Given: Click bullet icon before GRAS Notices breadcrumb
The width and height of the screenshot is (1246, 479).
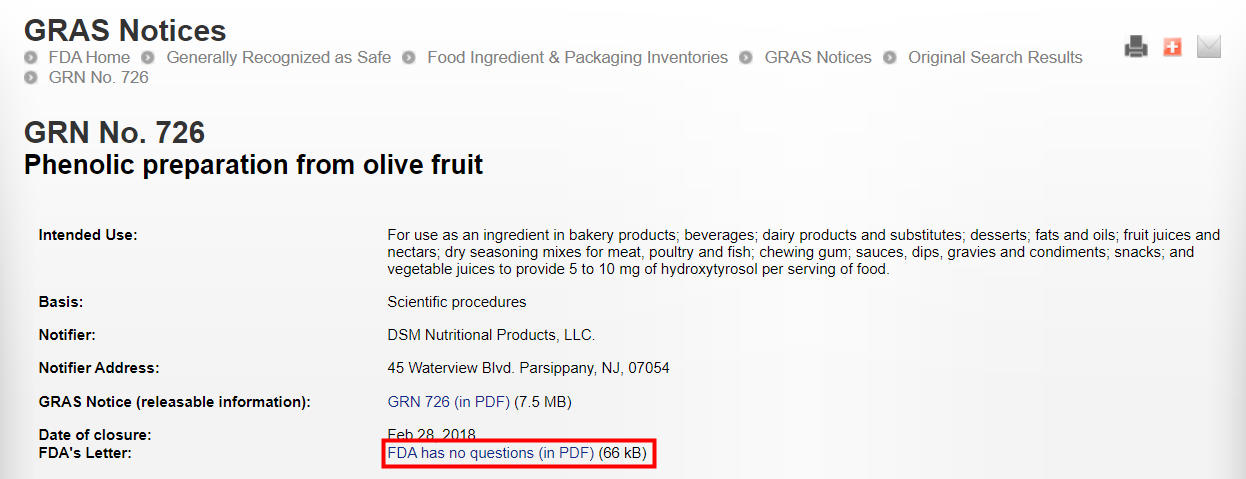Looking at the screenshot, I should 746,58.
